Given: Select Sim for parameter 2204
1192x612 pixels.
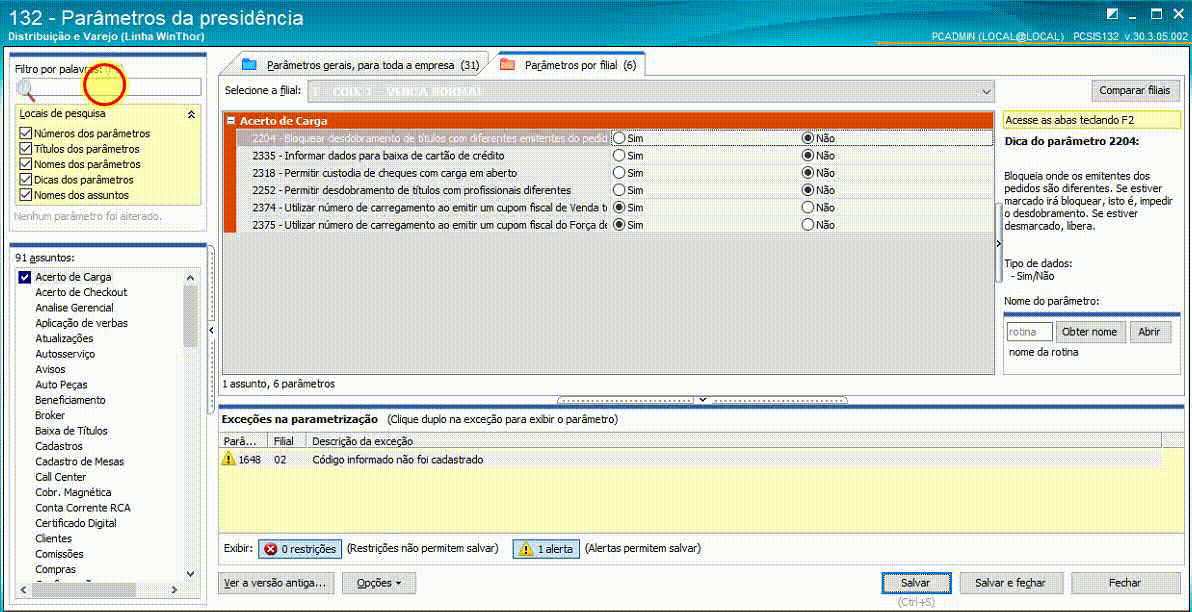Looking at the screenshot, I should pos(620,138).
